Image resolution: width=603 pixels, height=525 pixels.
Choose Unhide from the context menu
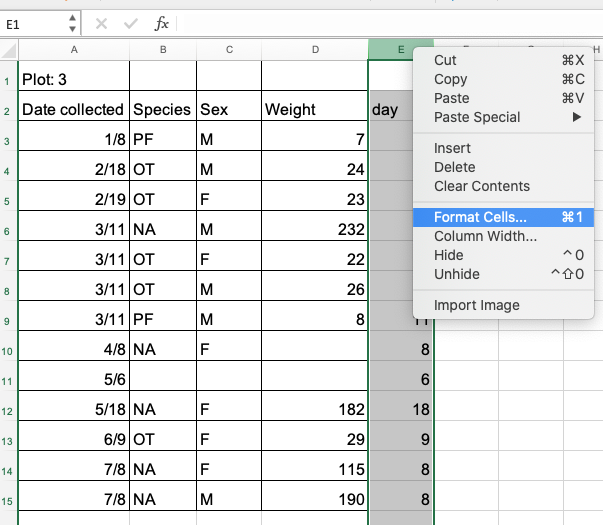(x=456, y=274)
